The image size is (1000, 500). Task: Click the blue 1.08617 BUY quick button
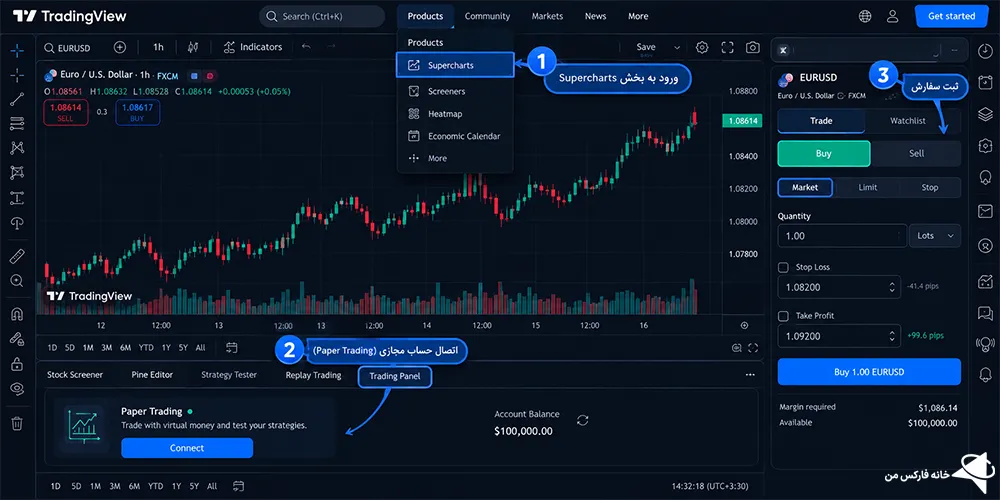138,112
